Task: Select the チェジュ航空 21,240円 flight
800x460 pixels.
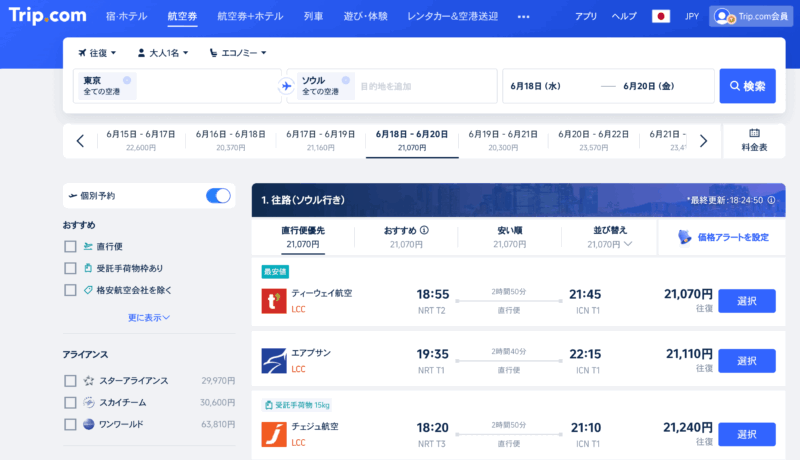Action: coord(747,435)
